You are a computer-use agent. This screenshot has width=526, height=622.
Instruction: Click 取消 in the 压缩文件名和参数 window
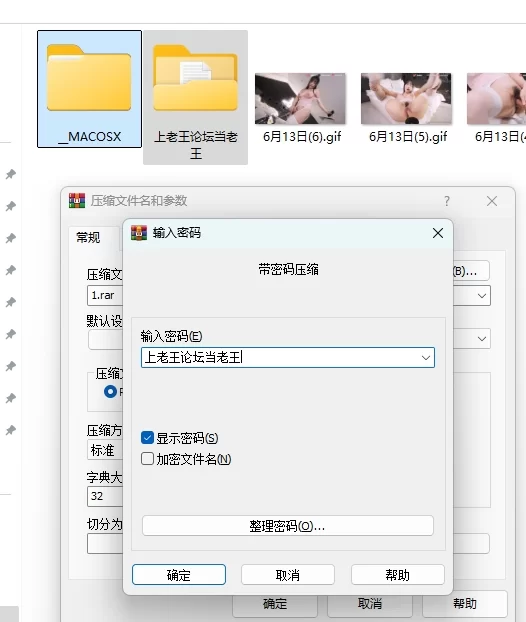(x=370, y=606)
